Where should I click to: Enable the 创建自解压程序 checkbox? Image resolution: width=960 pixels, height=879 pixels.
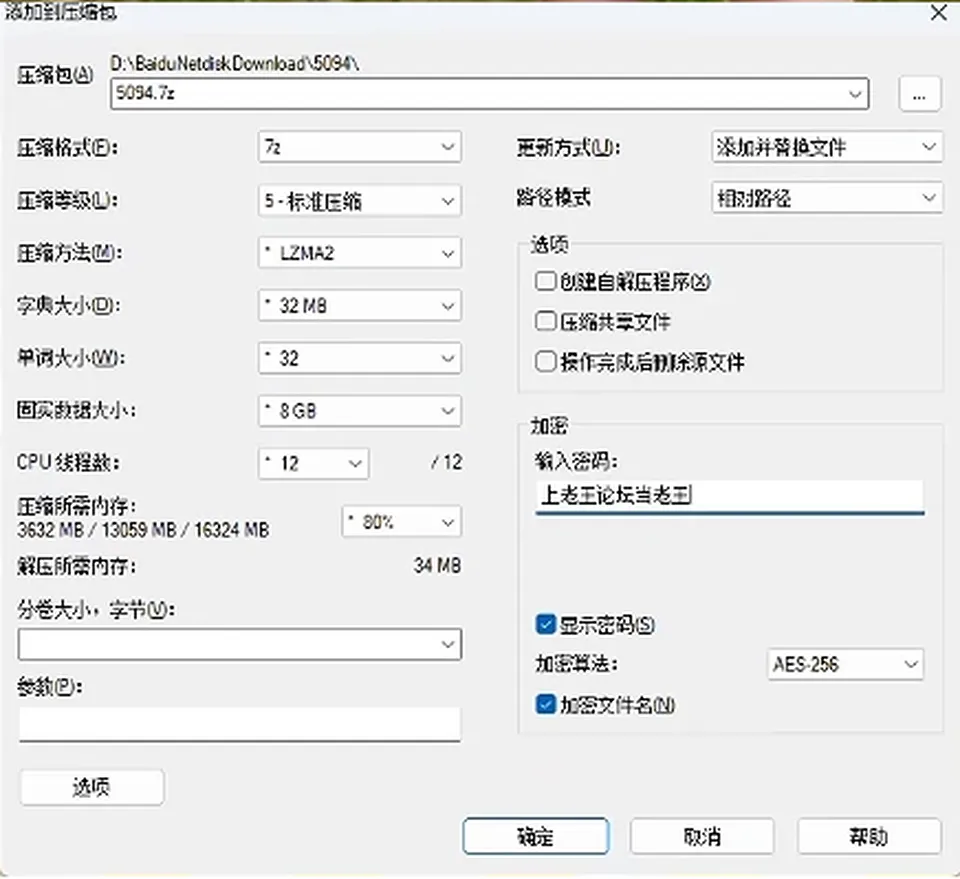pos(546,282)
